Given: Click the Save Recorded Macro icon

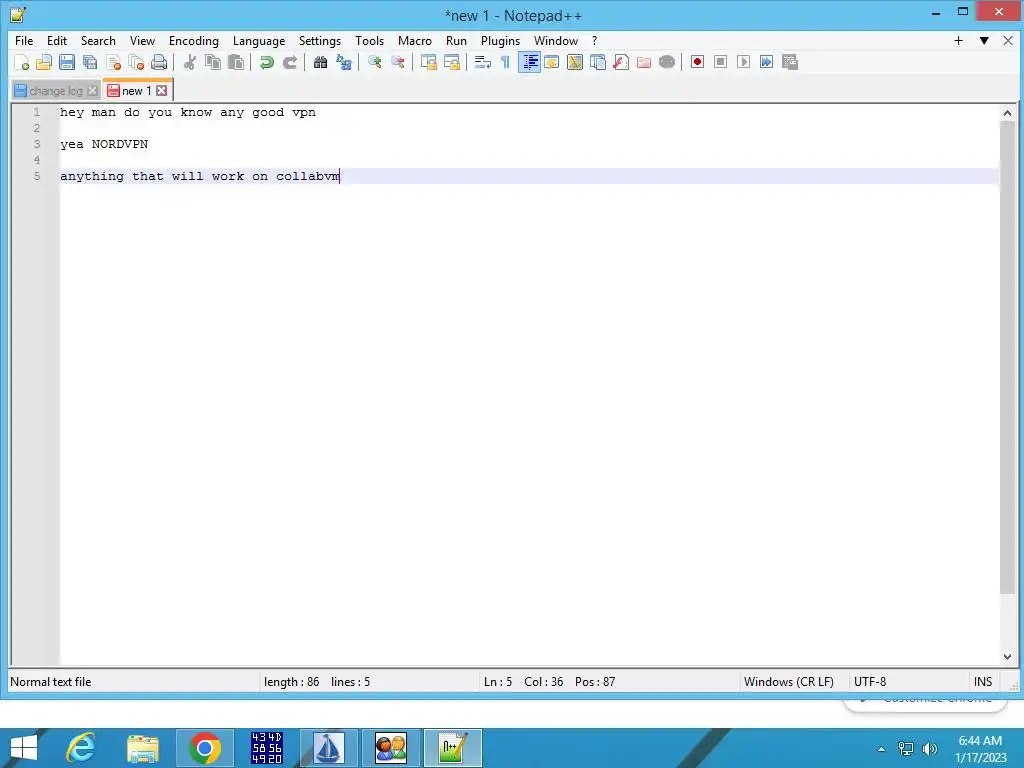Looking at the screenshot, I should pos(790,62).
